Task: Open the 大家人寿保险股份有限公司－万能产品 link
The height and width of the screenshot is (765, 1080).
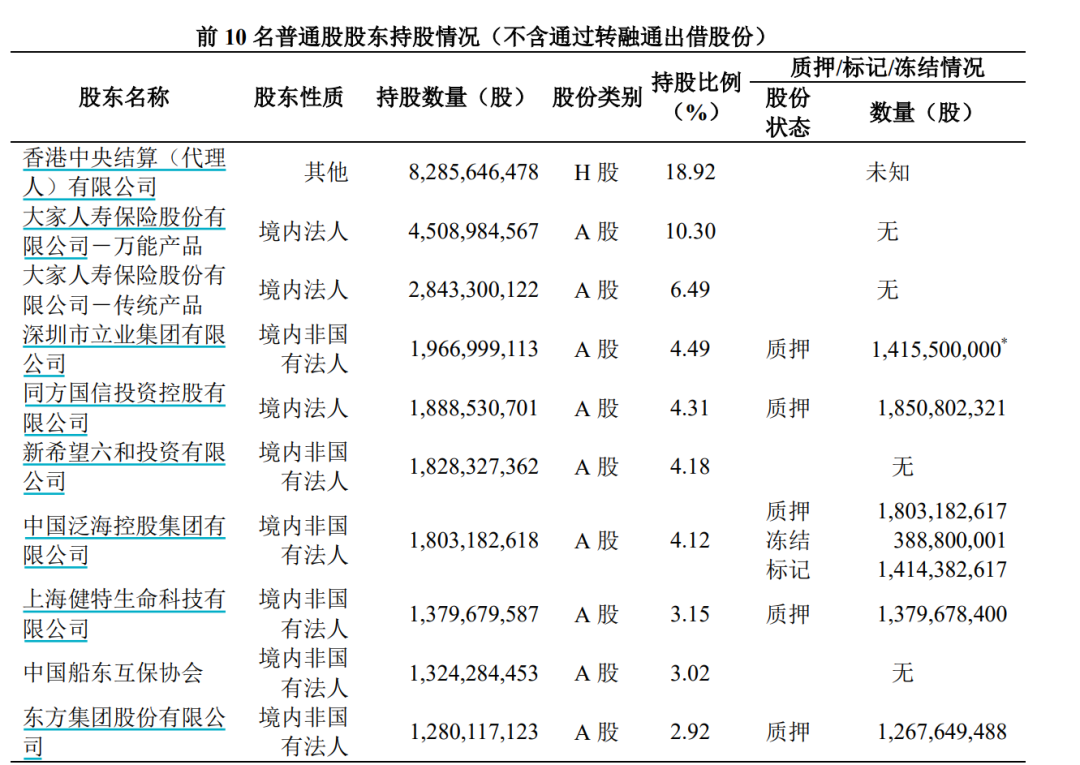Action: click(x=124, y=231)
